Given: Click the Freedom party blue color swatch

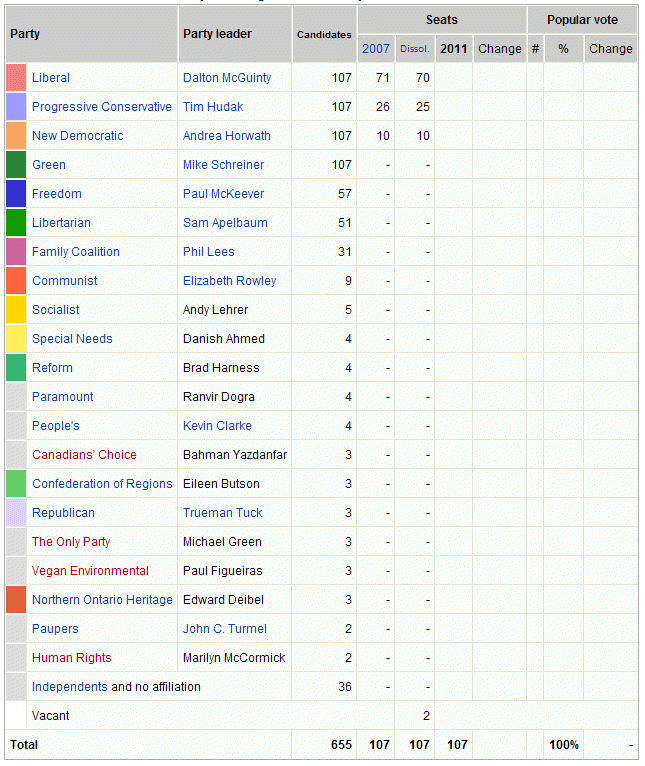Looking at the screenshot, I should click(x=16, y=194).
